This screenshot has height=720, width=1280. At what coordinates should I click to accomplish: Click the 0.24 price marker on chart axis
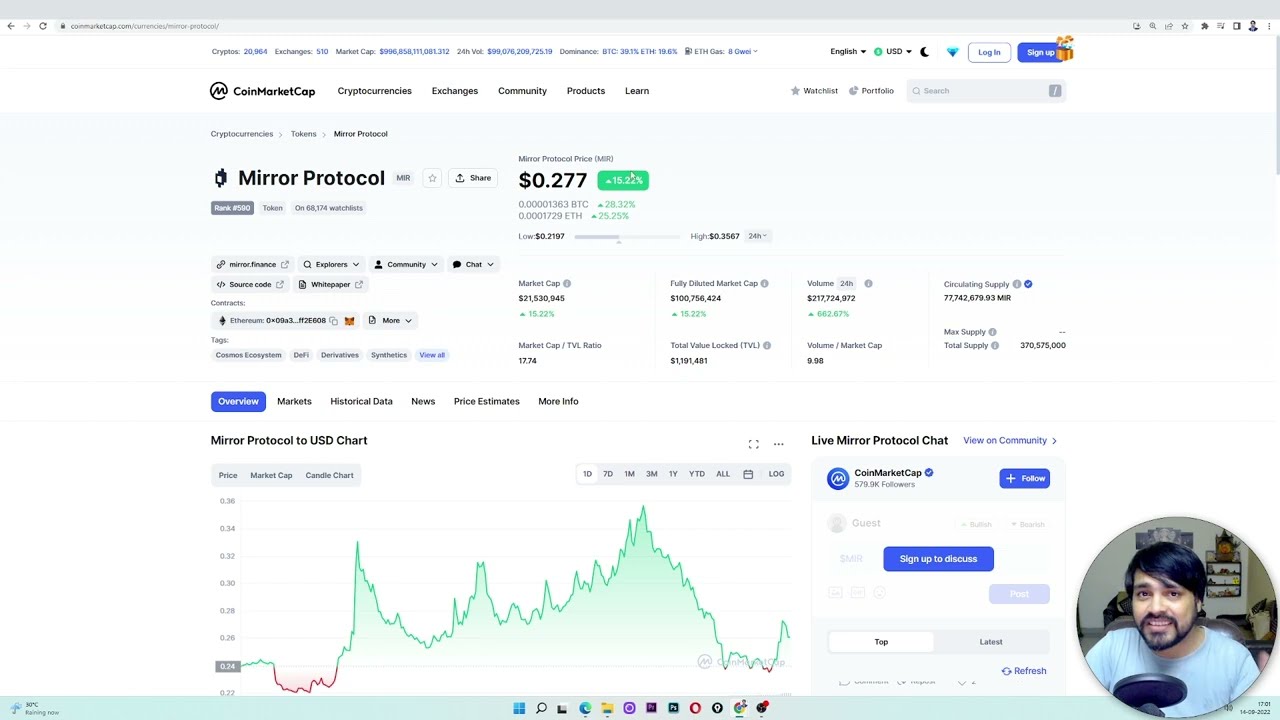coord(227,666)
